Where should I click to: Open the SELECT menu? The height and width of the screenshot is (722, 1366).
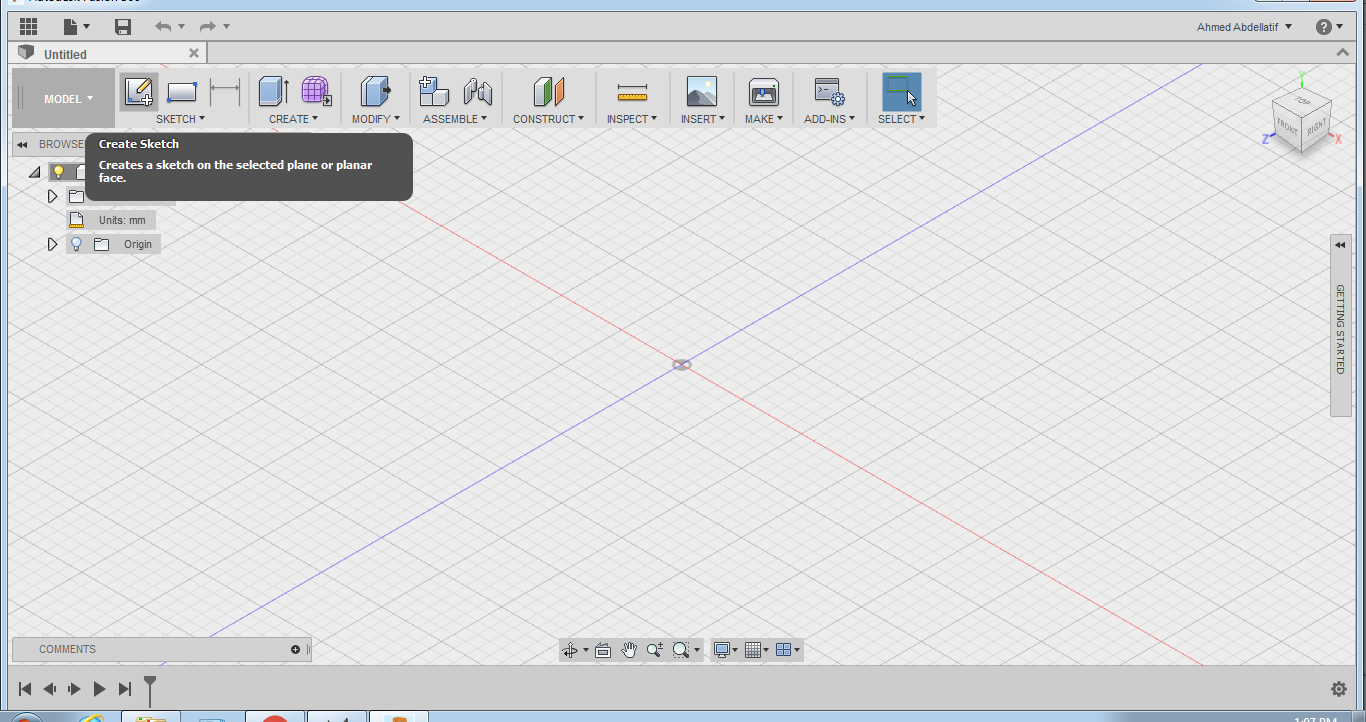pos(901,119)
